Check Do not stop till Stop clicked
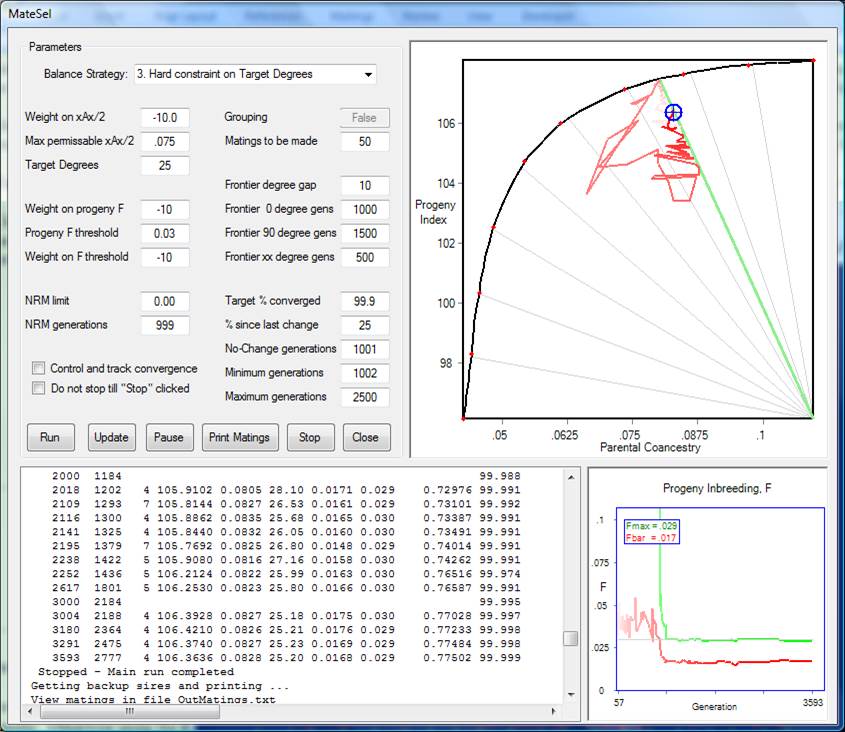The width and height of the screenshot is (845, 732). (38, 388)
